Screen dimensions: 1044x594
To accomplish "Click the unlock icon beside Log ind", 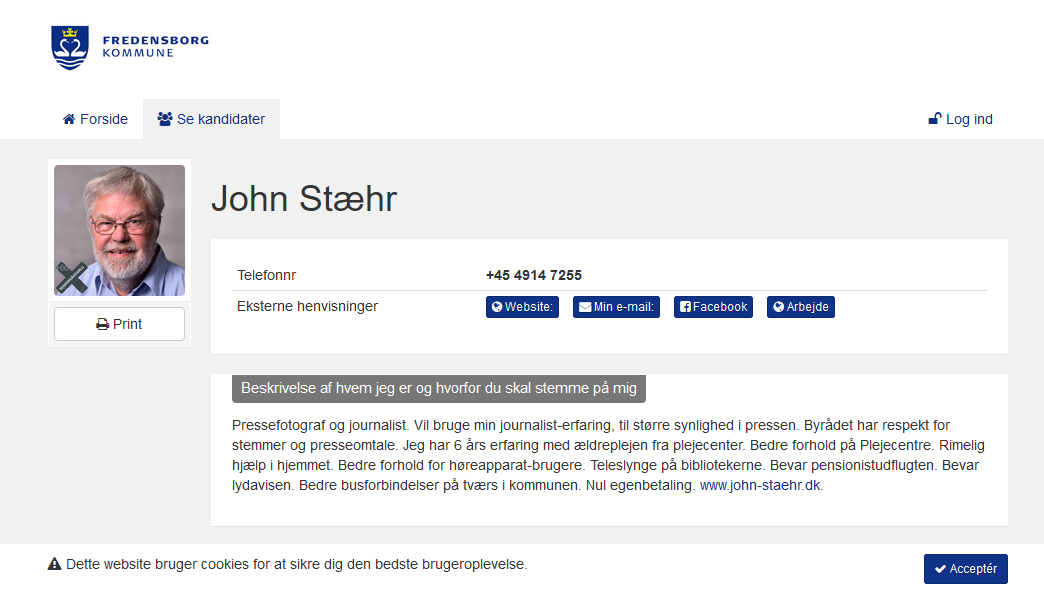I will coord(935,119).
